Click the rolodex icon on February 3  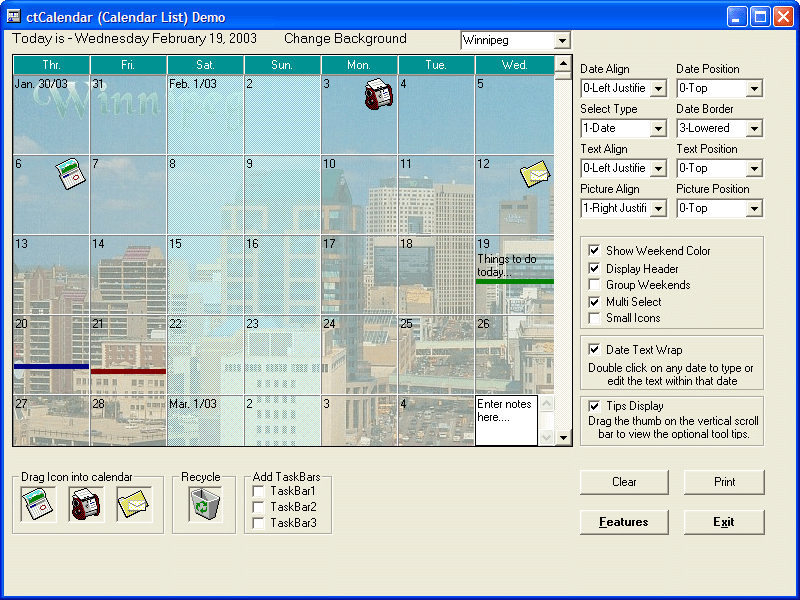pos(379,94)
